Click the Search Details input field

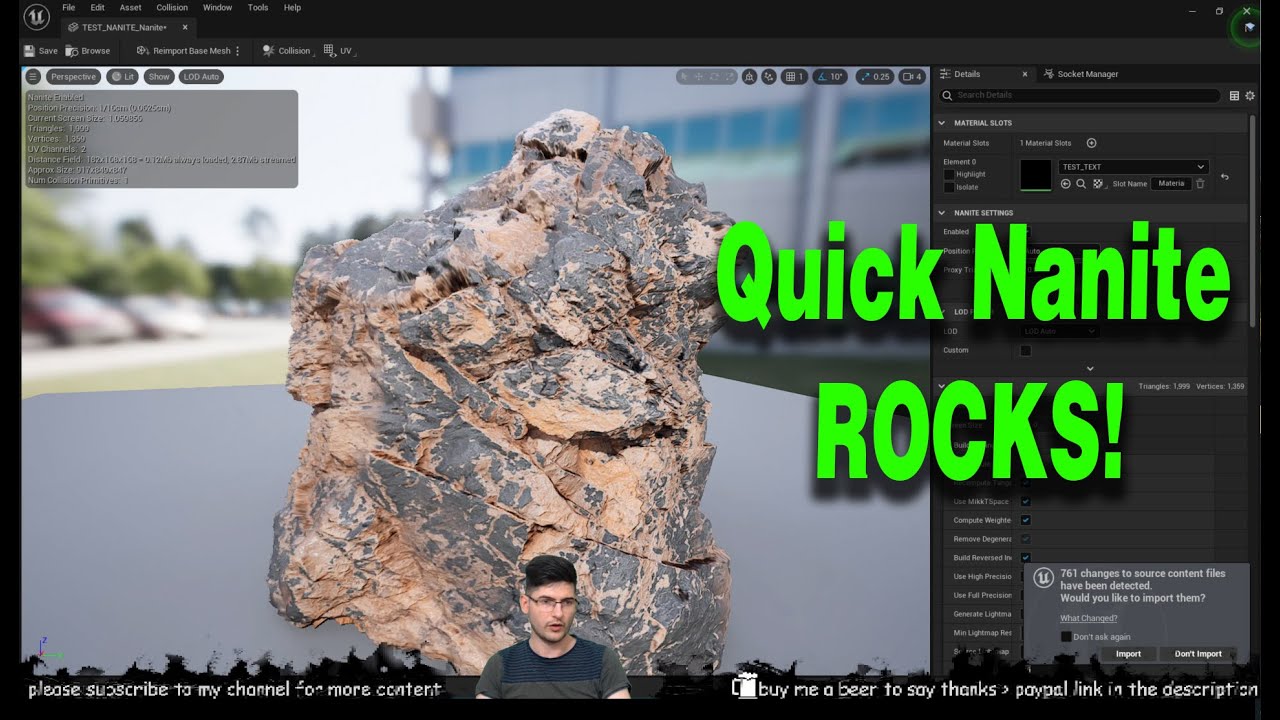pyautogui.click(x=1080, y=95)
